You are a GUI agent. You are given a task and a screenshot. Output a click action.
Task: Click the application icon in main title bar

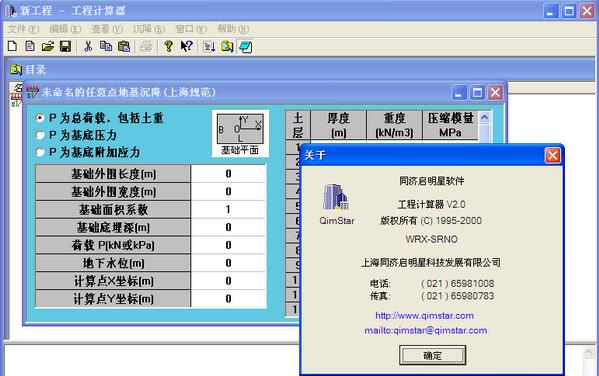click(x=11, y=11)
